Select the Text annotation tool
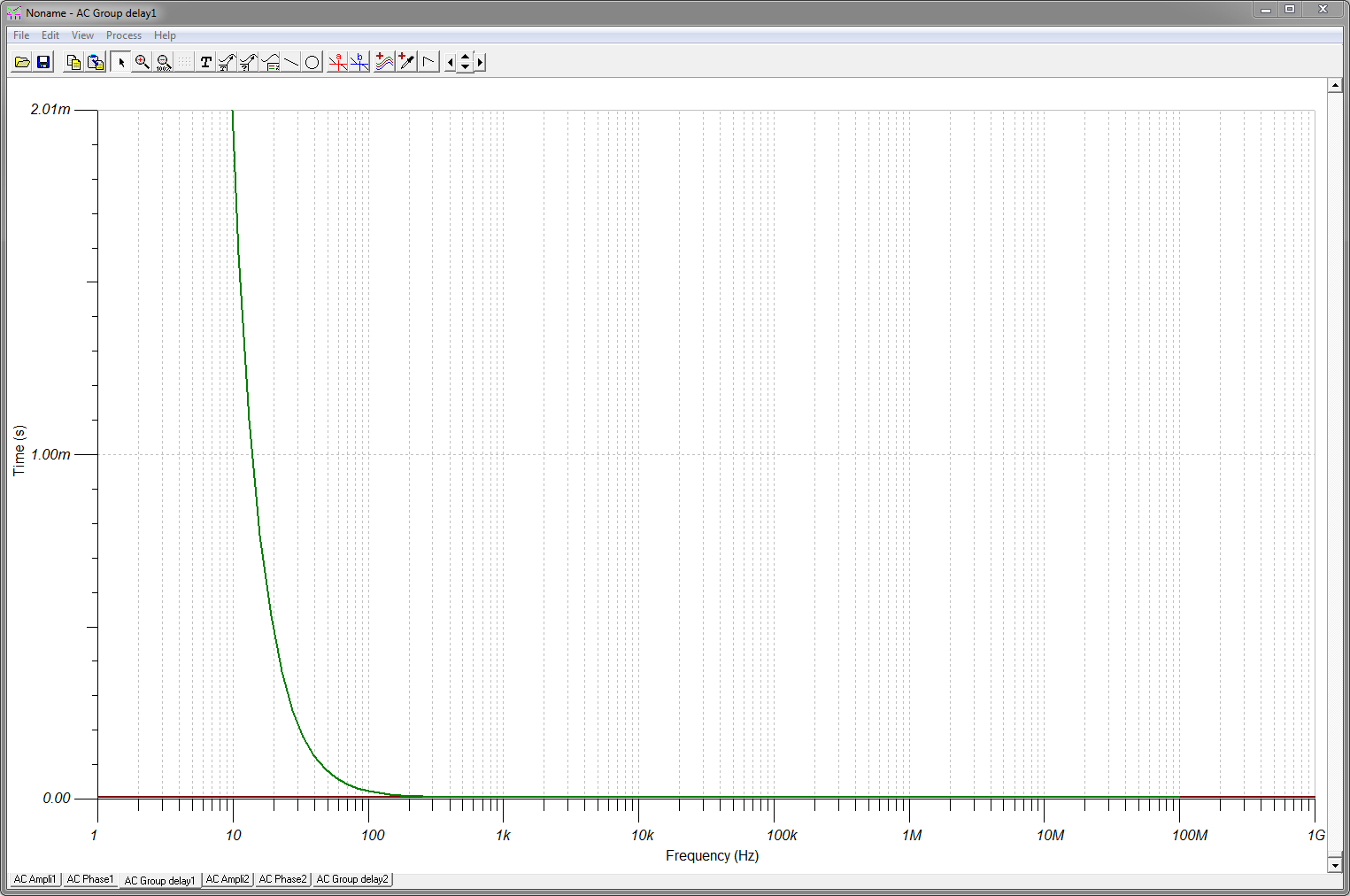The width and height of the screenshot is (1350, 896). [x=206, y=62]
